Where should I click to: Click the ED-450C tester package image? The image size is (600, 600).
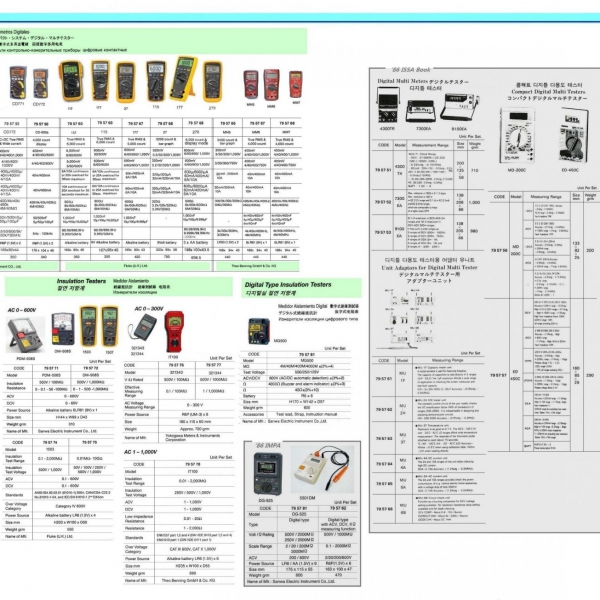pos(572,130)
